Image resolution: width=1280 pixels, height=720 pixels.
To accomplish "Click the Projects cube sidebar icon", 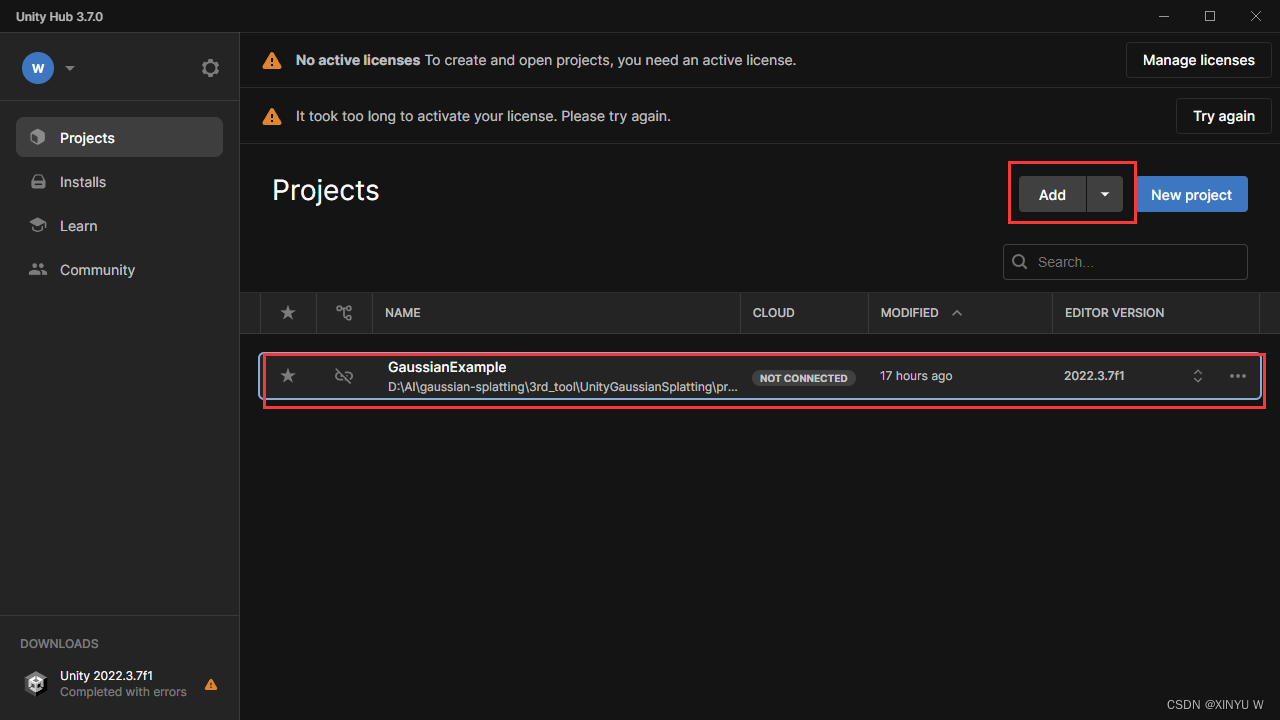I will (38, 138).
